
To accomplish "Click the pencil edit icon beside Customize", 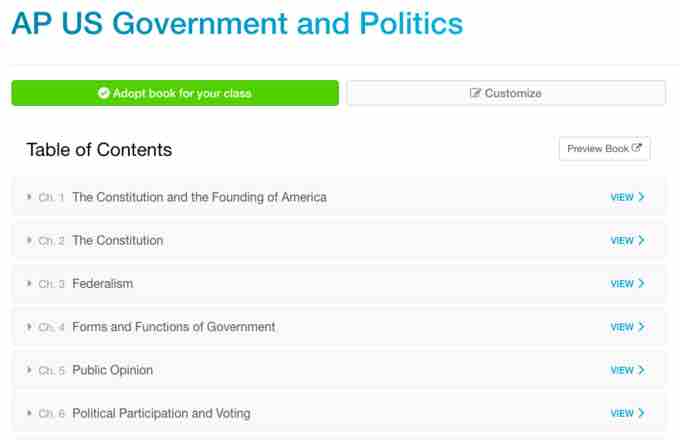I will [x=475, y=93].
